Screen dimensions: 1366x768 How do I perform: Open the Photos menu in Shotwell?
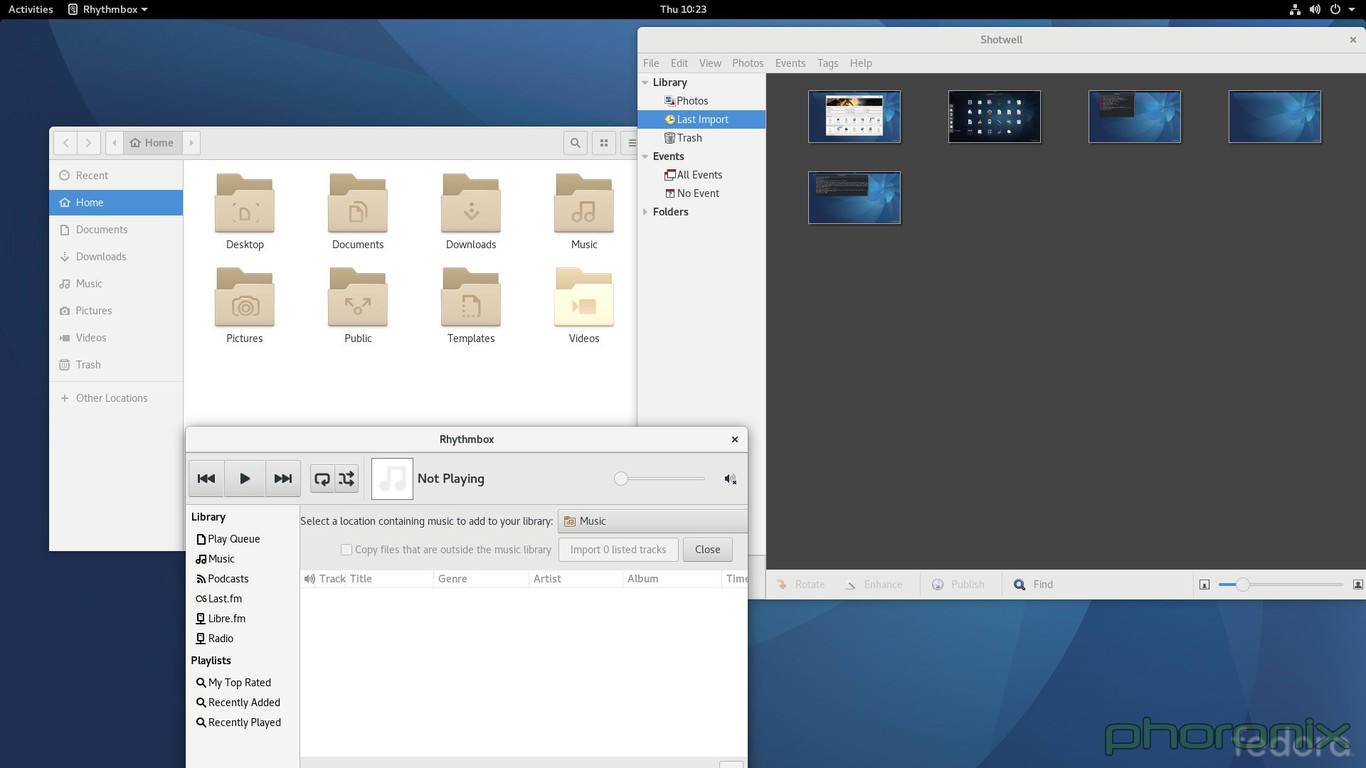click(x=747, y=62)
